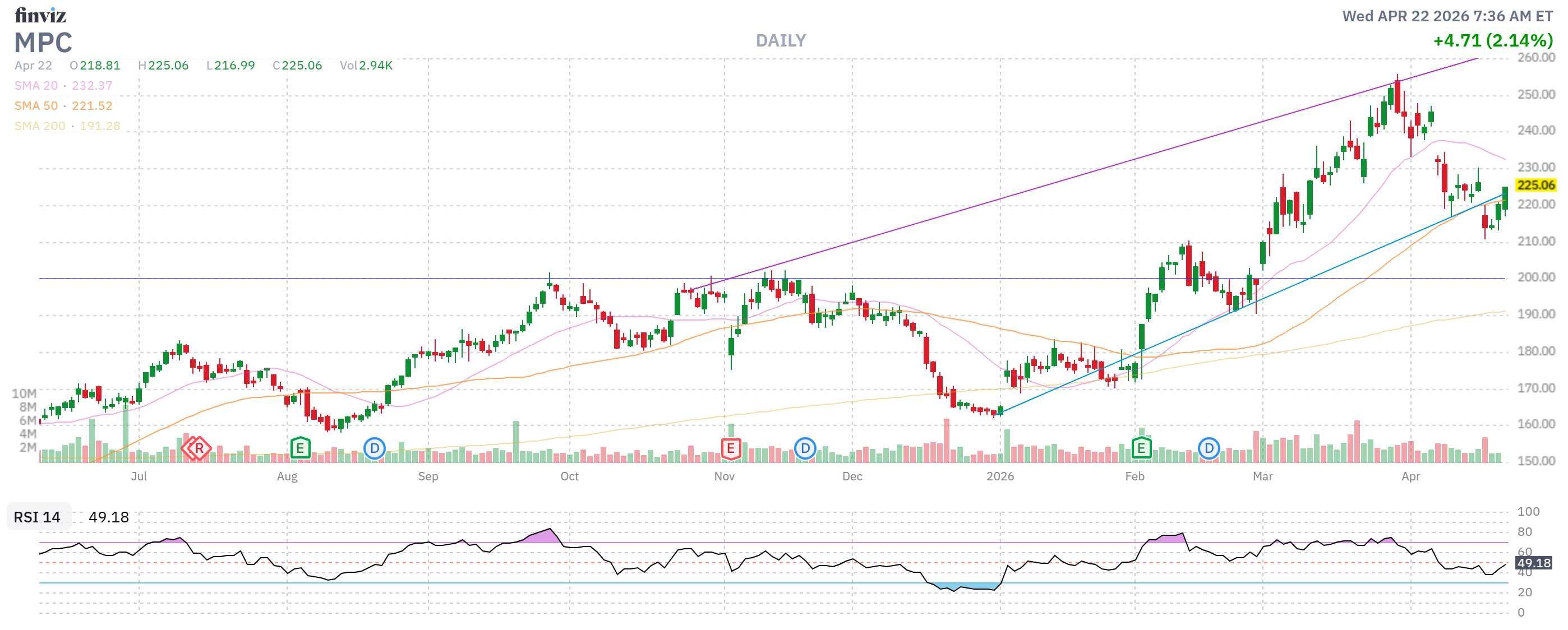
Task: Select the SMA 50 legend label
Action: click(36, 106)
